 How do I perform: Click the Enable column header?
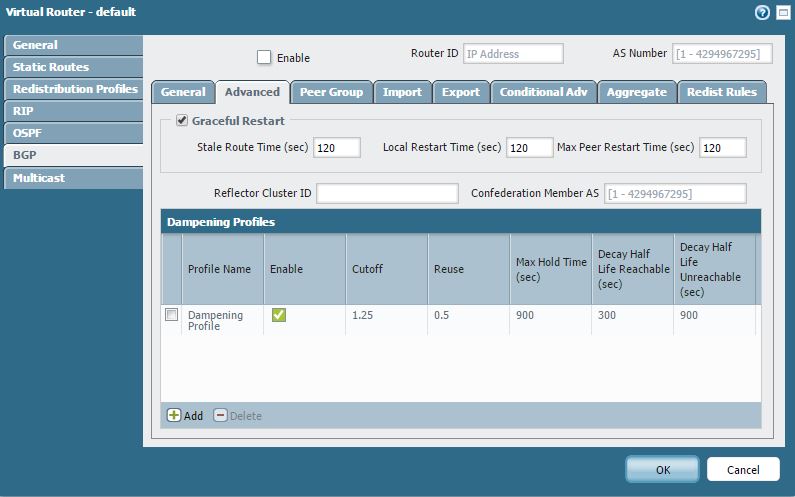pos(305,269)
